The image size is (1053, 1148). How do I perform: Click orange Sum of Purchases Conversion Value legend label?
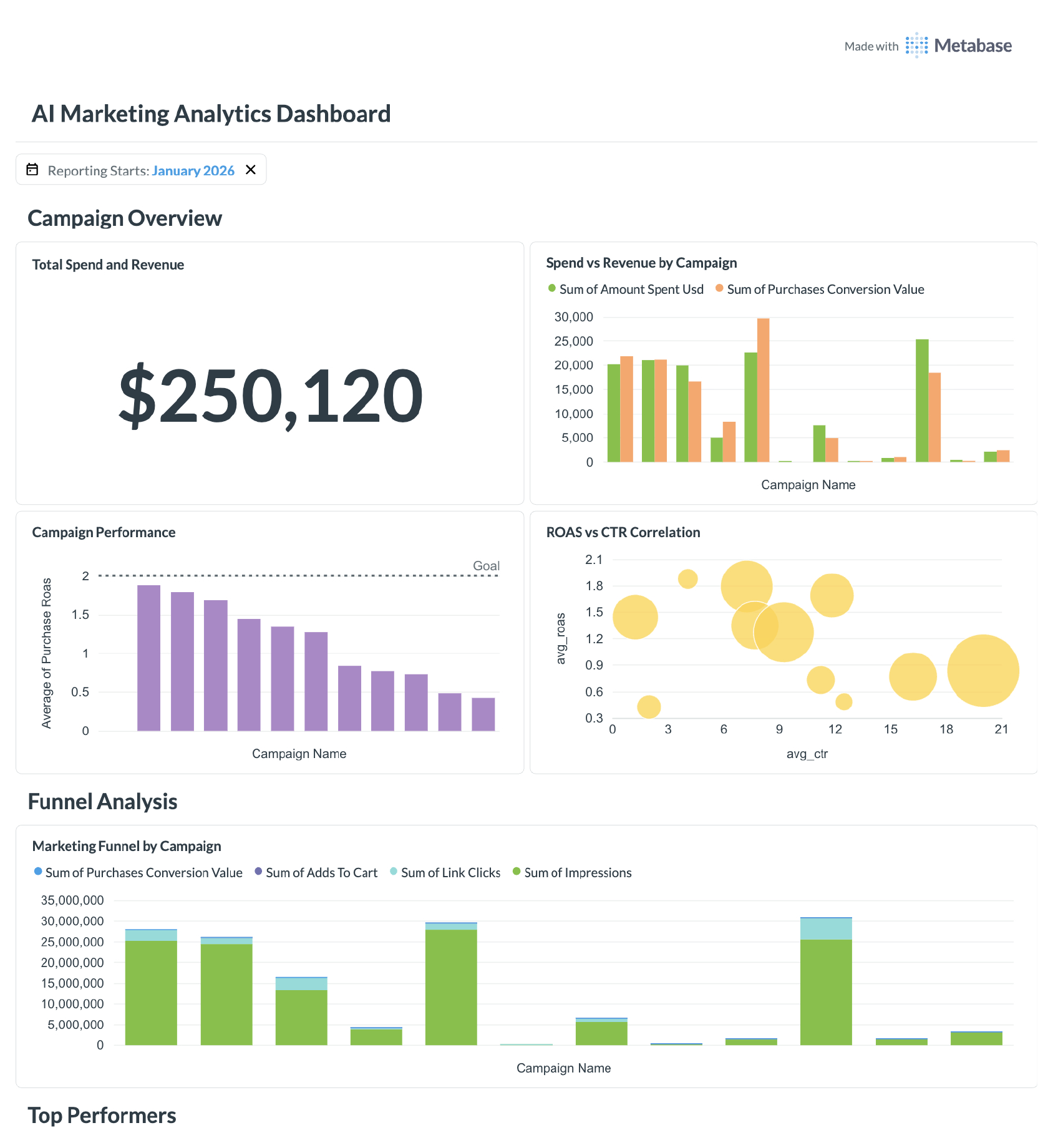(825, 289)
